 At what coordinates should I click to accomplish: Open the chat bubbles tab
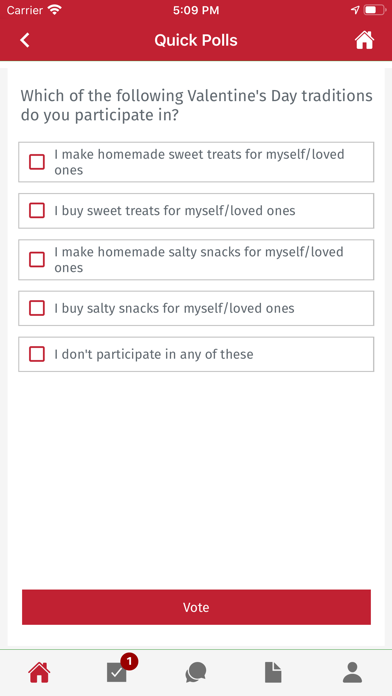pyautogui.click(x=196, y=672)
